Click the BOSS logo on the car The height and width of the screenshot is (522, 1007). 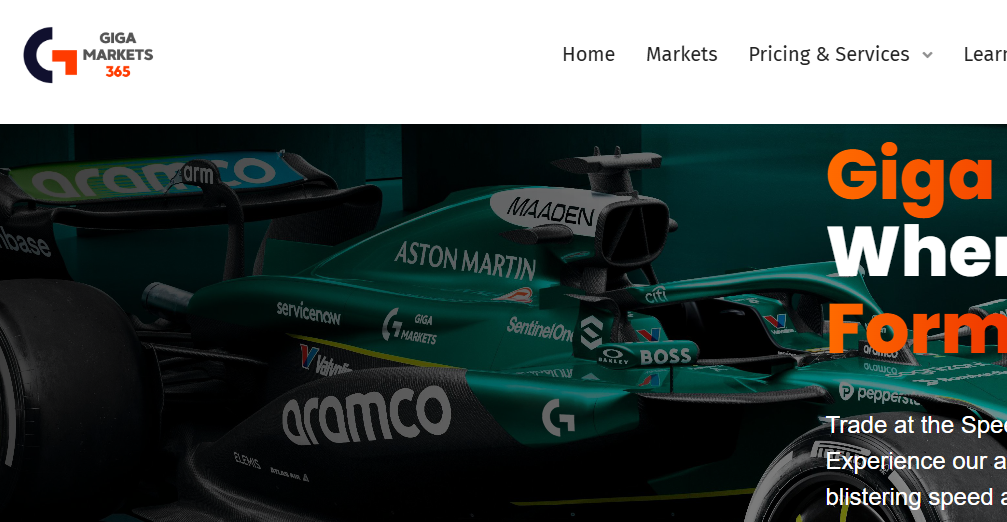665,356
